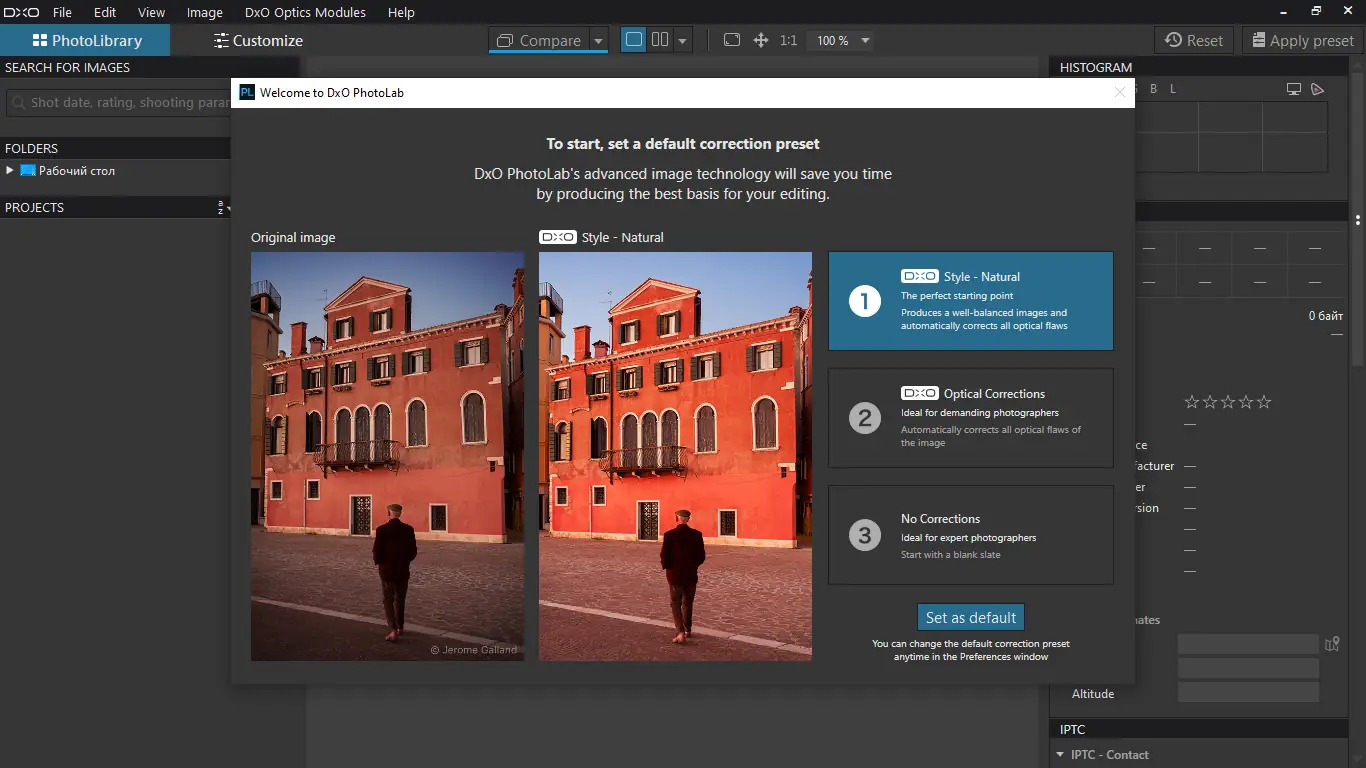Screen dimensions: 1366x768
Task: Click the Original image preview thumbnail
Action: click(x=387, y=456)
